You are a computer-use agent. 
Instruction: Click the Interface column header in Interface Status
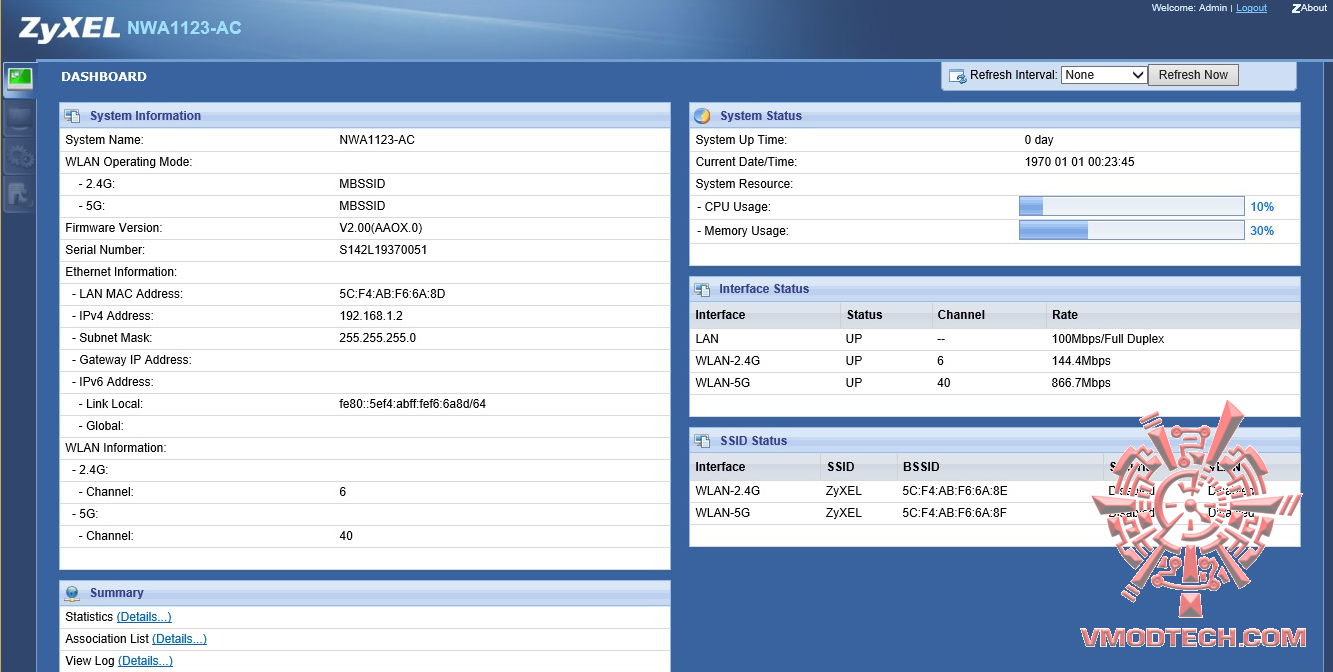(x=720, y=315)
